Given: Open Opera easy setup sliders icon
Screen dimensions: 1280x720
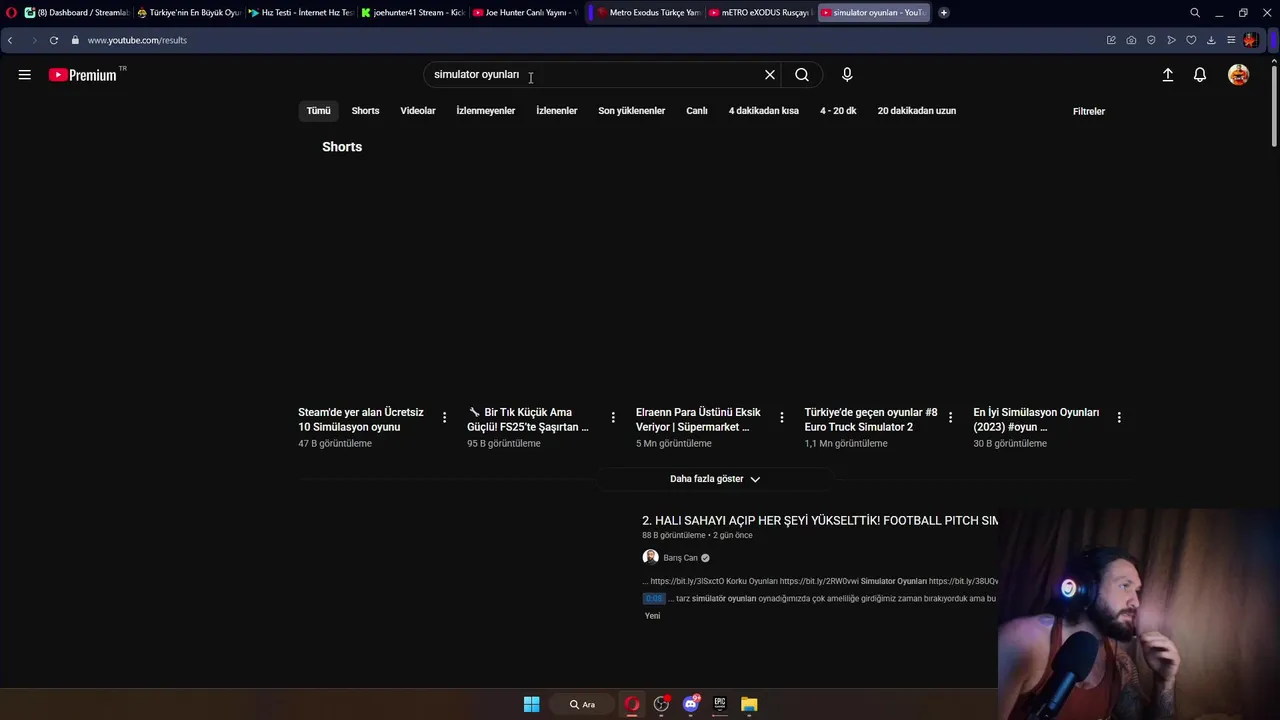Looking at the screenshot, I should pyautogui.click(x=1231, y=40).
